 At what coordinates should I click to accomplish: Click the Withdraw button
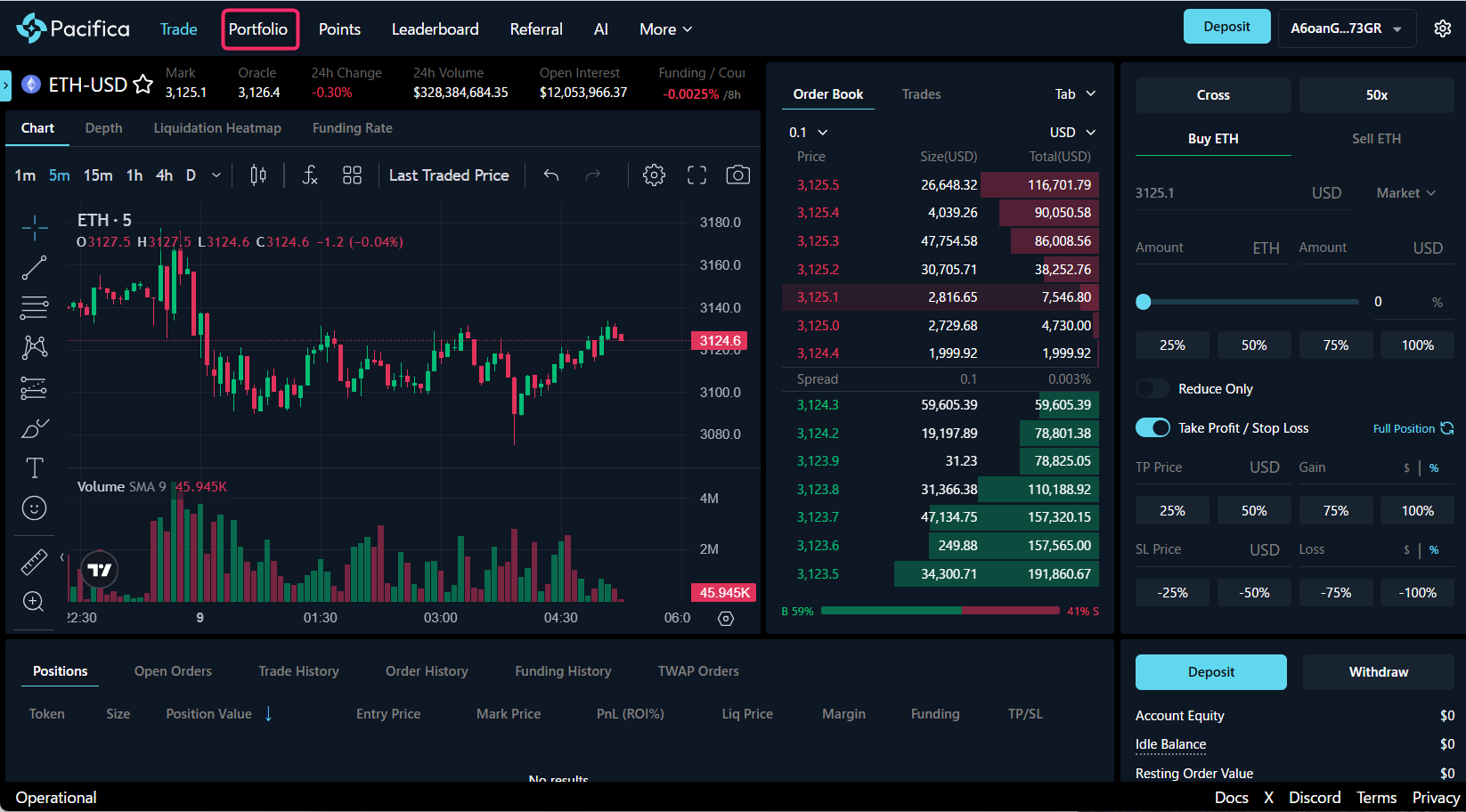(1378, 672)
